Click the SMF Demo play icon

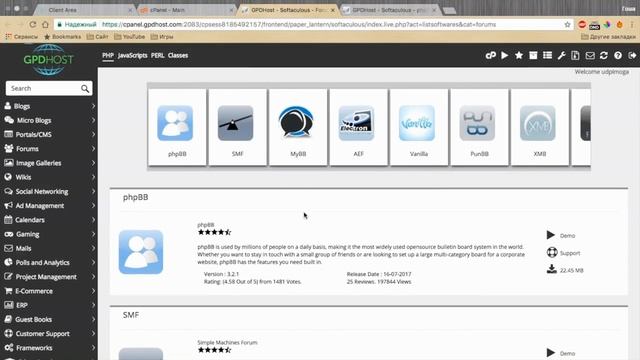click(551, 353)
